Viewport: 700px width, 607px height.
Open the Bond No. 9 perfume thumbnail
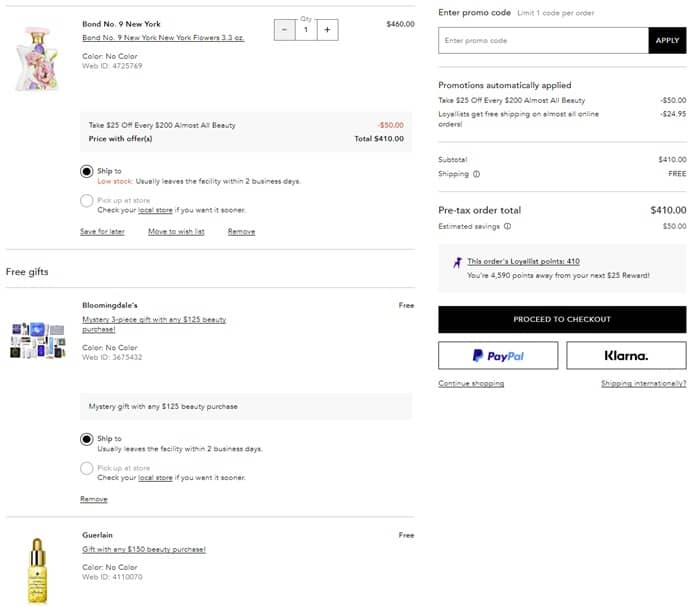(x=38, y=57)
